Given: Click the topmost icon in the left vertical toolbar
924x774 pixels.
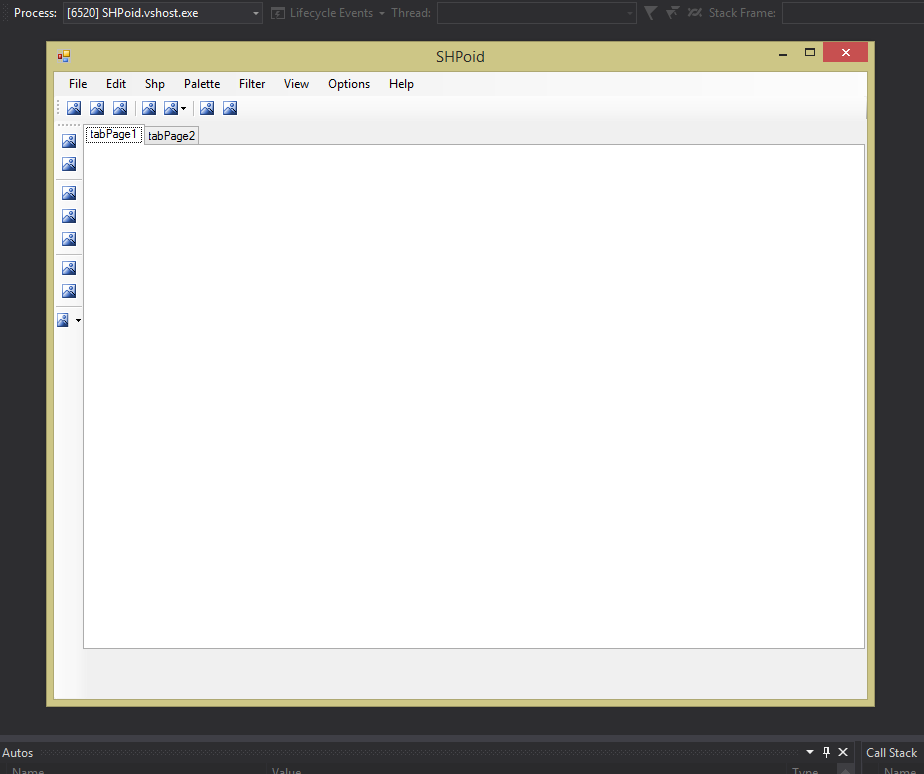Looking at the screenshot, I should tap(69, 141).
